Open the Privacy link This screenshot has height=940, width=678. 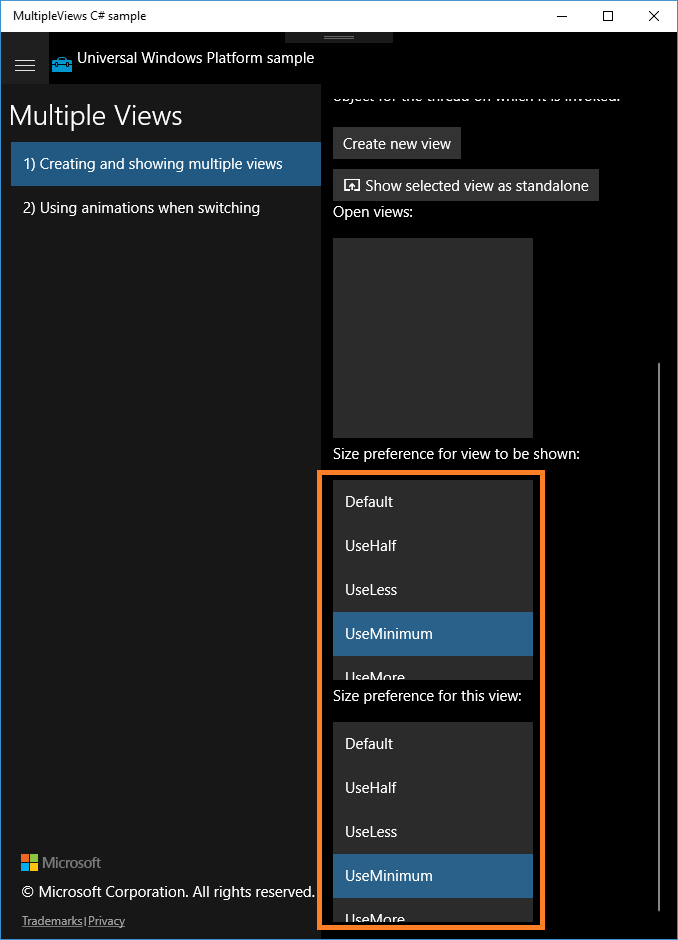coord(106,920)
